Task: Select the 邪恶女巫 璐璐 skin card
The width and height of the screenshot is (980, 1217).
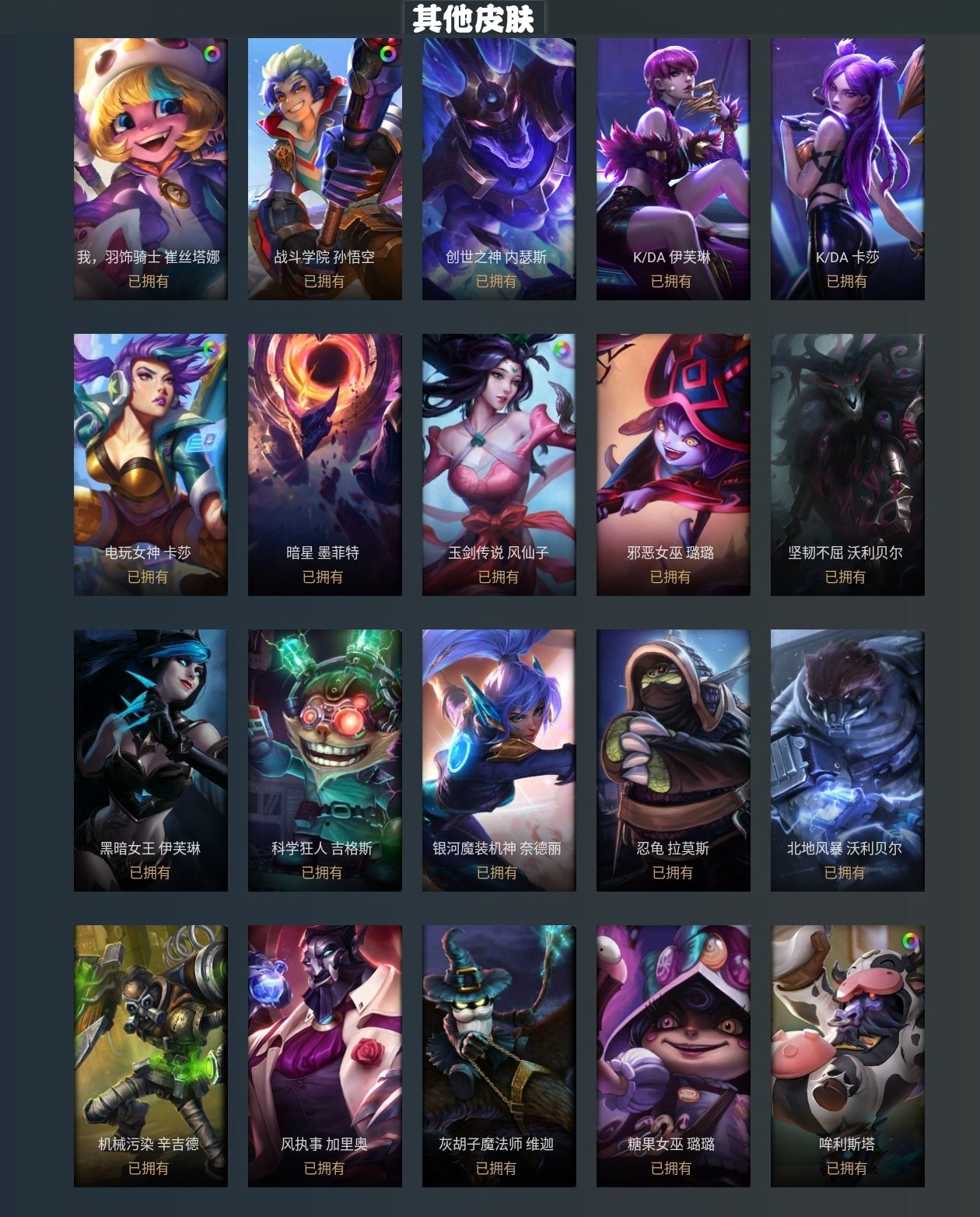Action: 674,465
